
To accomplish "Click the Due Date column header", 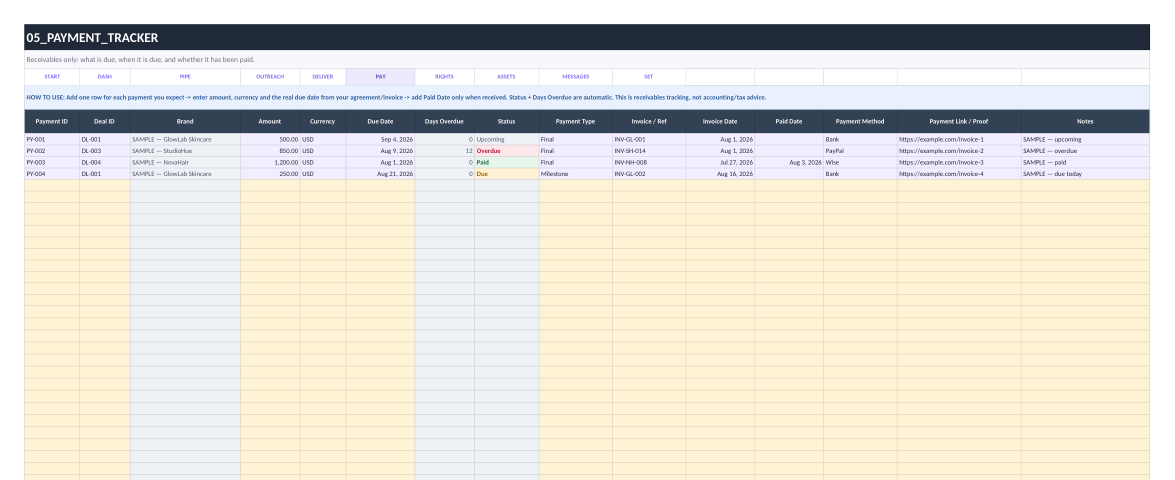I will click(381, 121).
